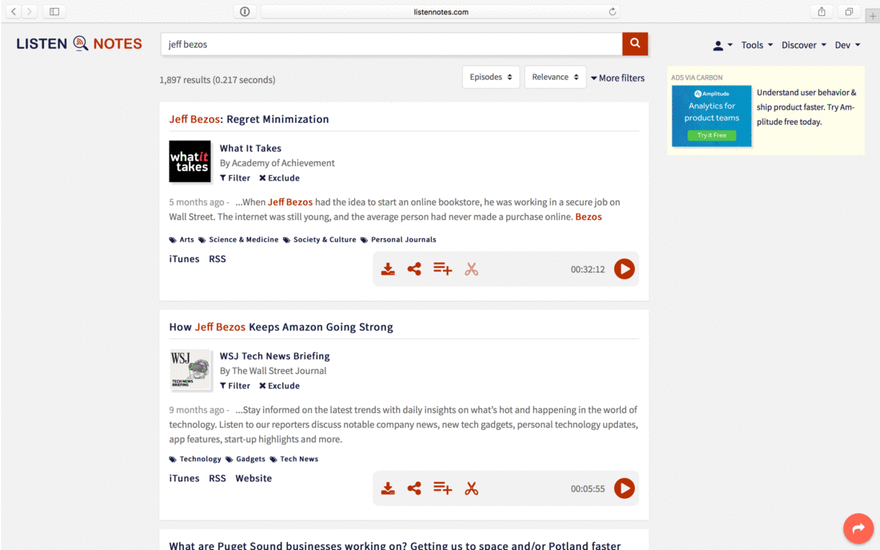The height and width of the screenshot is (550, 880).
Task: Open the Tools menu
Action: (x=757, y=45)
